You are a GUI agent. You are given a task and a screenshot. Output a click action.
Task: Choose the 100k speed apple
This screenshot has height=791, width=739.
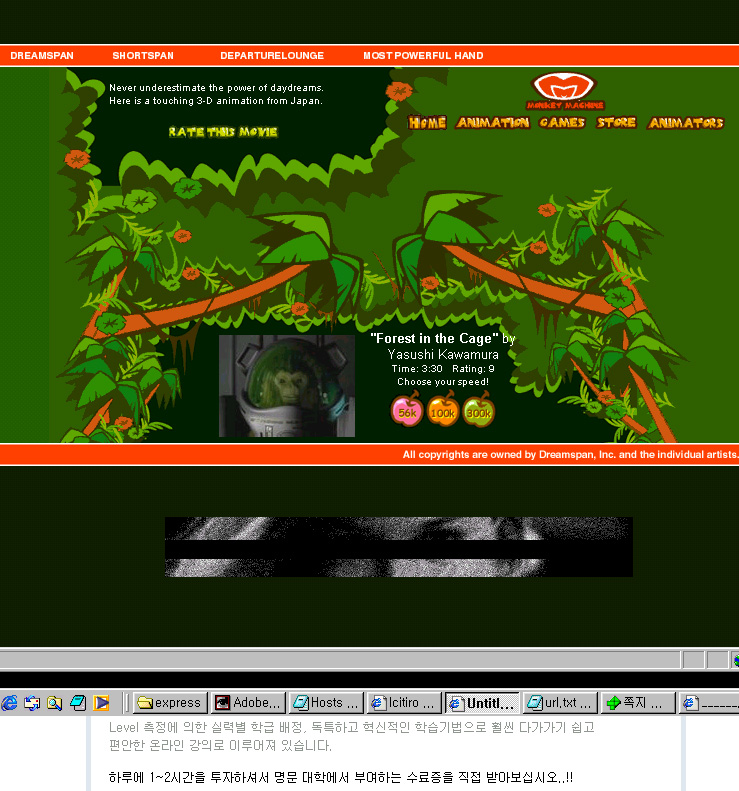(x=442, y=410)
